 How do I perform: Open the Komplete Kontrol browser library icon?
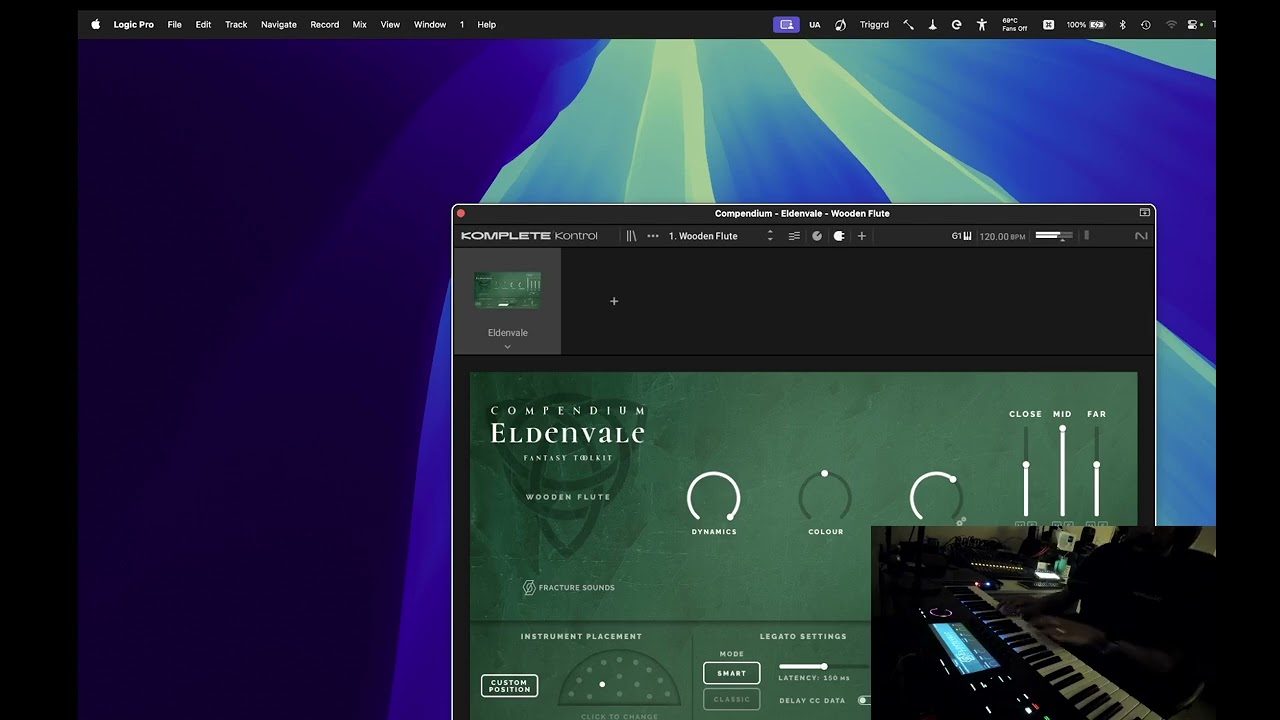point(631,236)
